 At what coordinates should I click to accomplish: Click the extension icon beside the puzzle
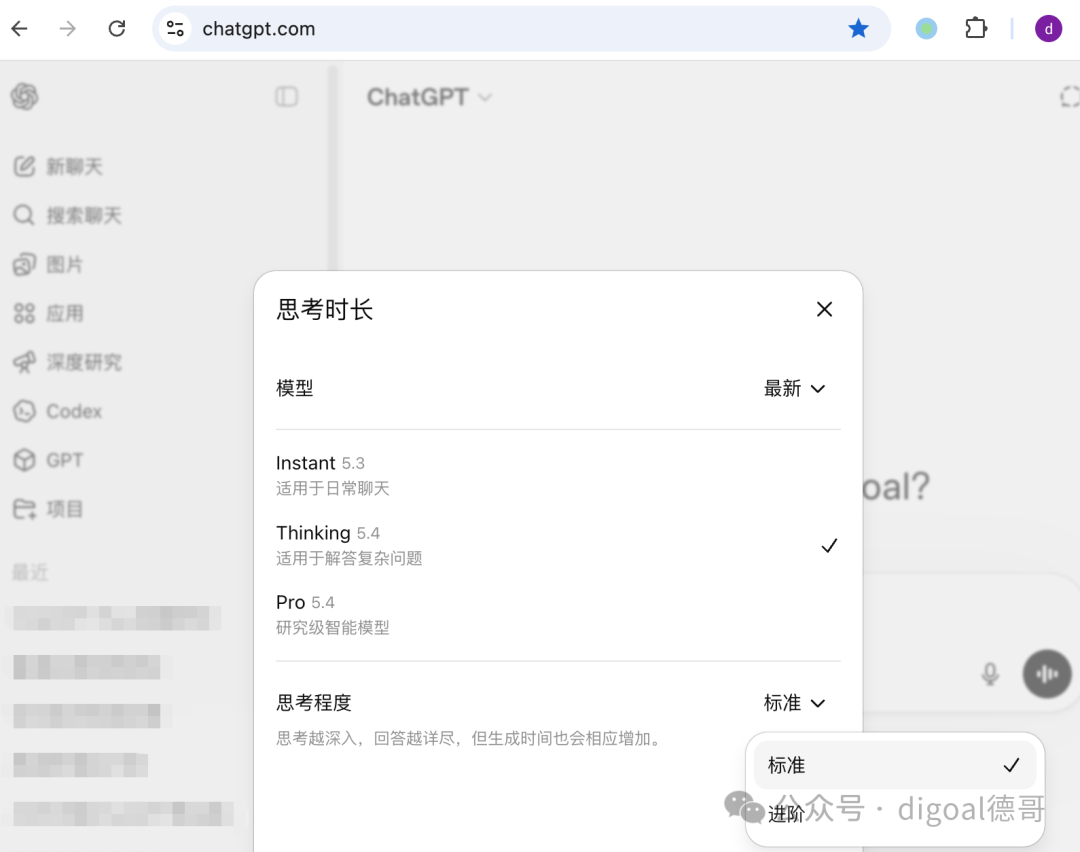click(x=926, y=29)
